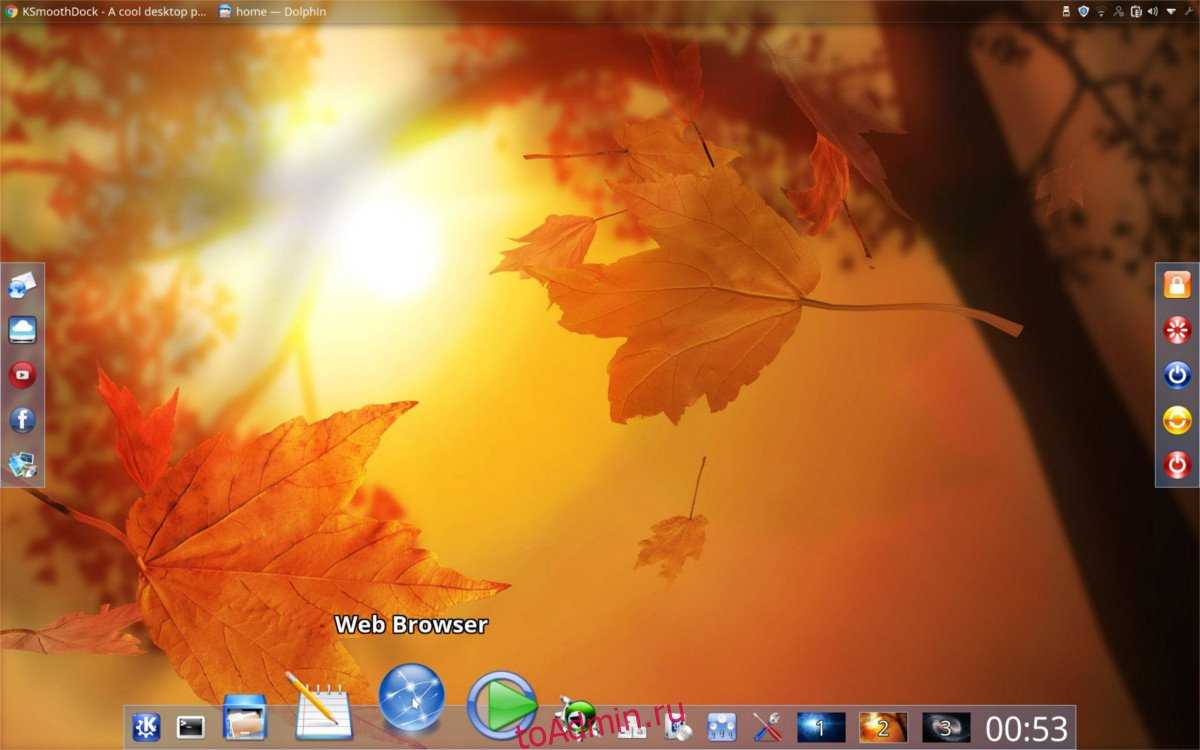Click the 00:53 clock in dock
1200x750 pixels.
click(1027, 728)
